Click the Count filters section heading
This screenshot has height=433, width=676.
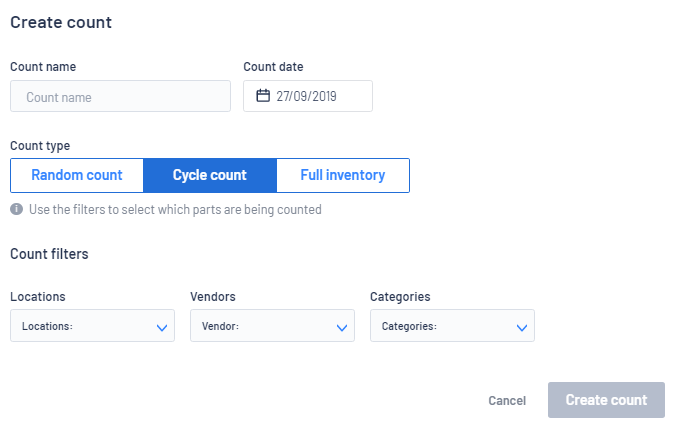49,254
